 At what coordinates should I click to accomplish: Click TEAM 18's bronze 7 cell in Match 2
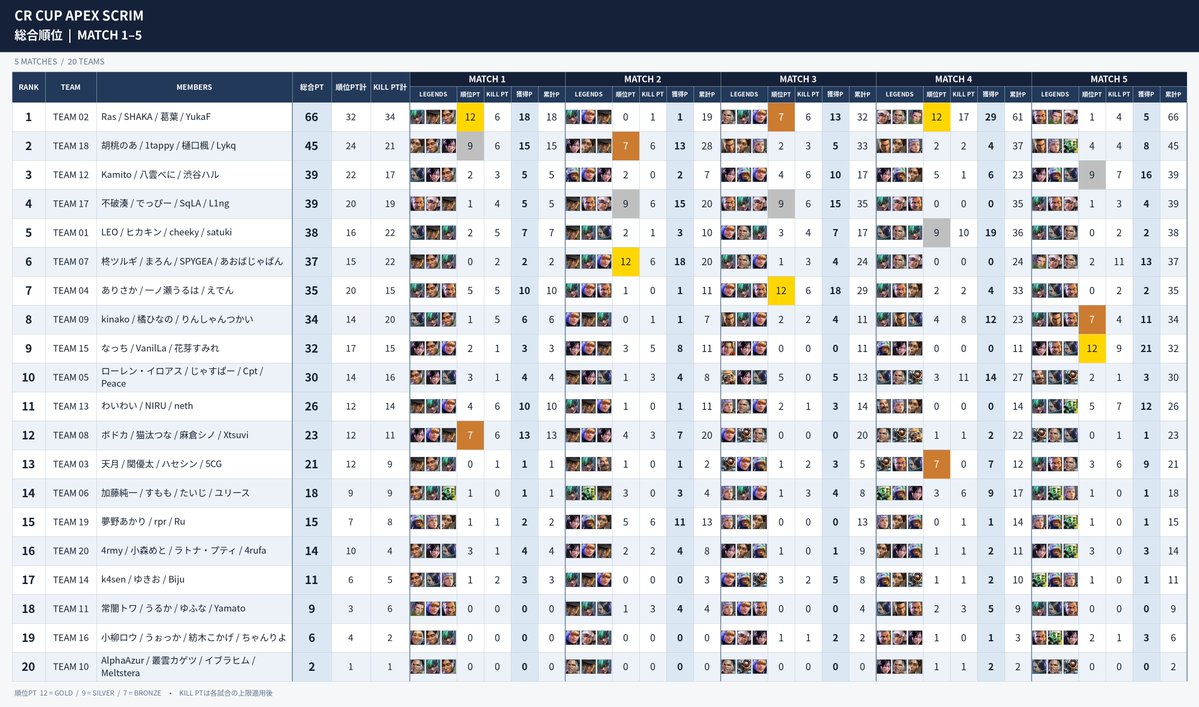[x=625, y=146]
